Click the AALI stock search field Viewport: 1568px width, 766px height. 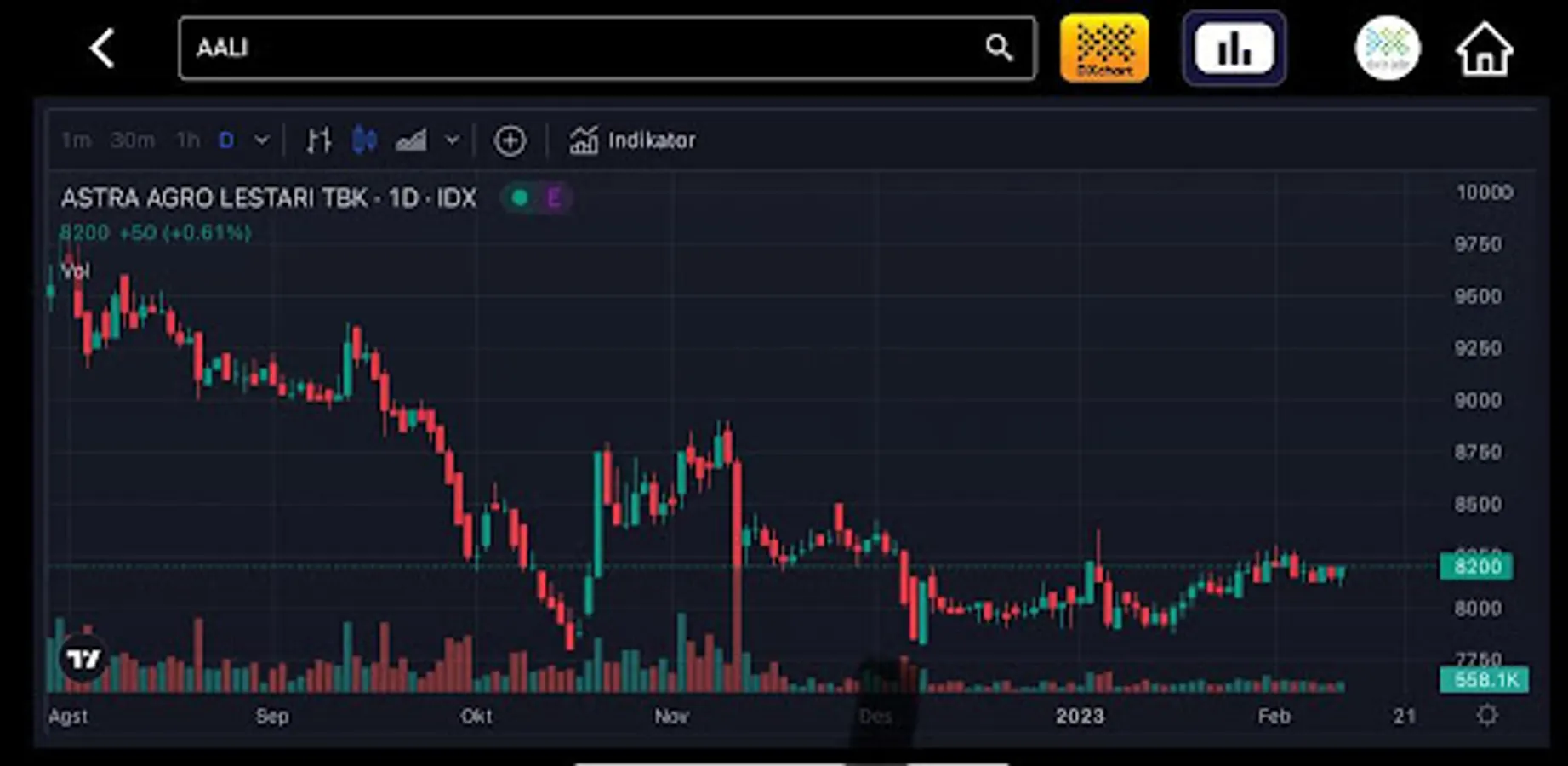[607, 48]
